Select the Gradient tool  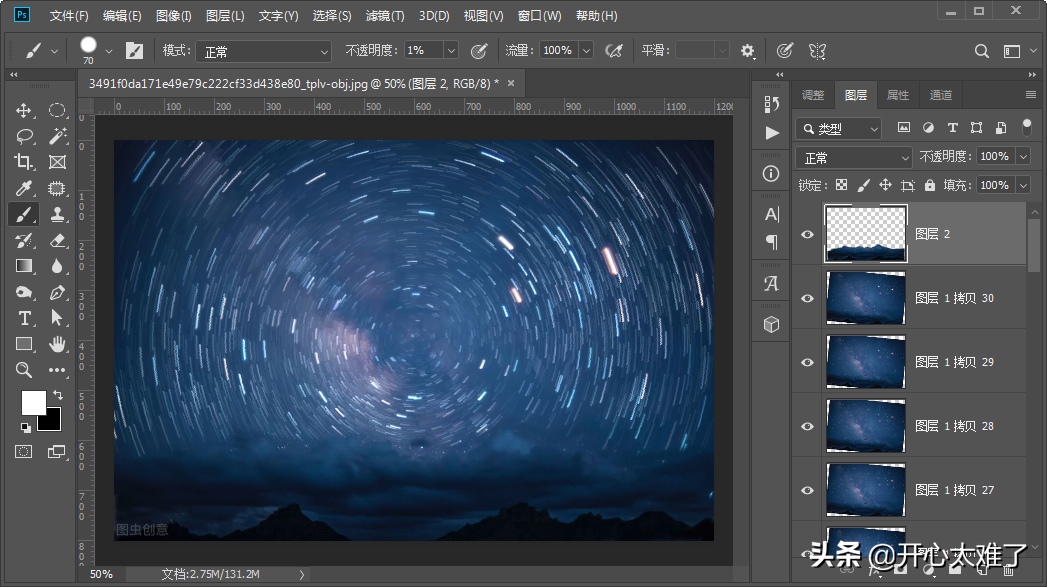pyautogui.click(x=24, y=266)
